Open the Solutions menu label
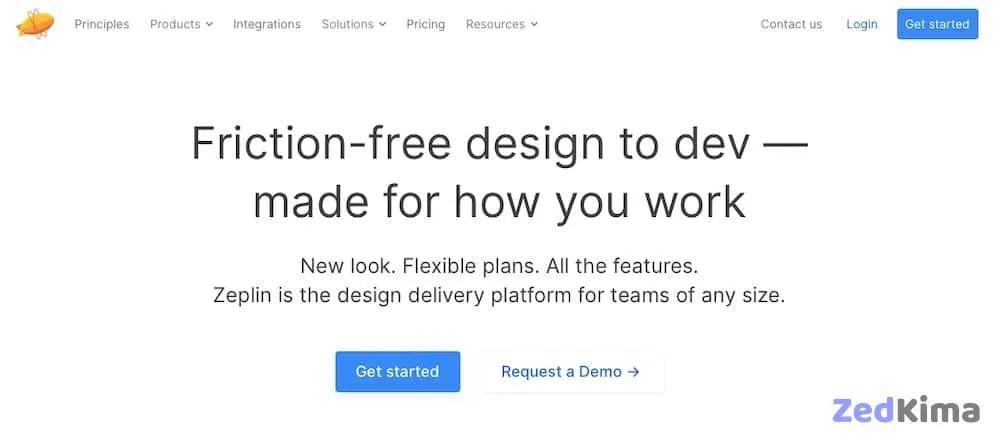The image size is (1000, 443). click(347, 24)
